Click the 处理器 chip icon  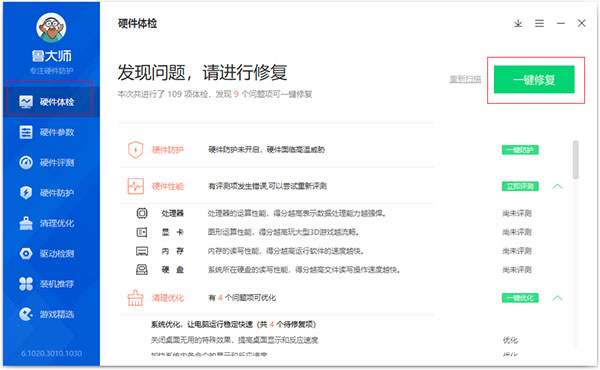tap(142, 213)
